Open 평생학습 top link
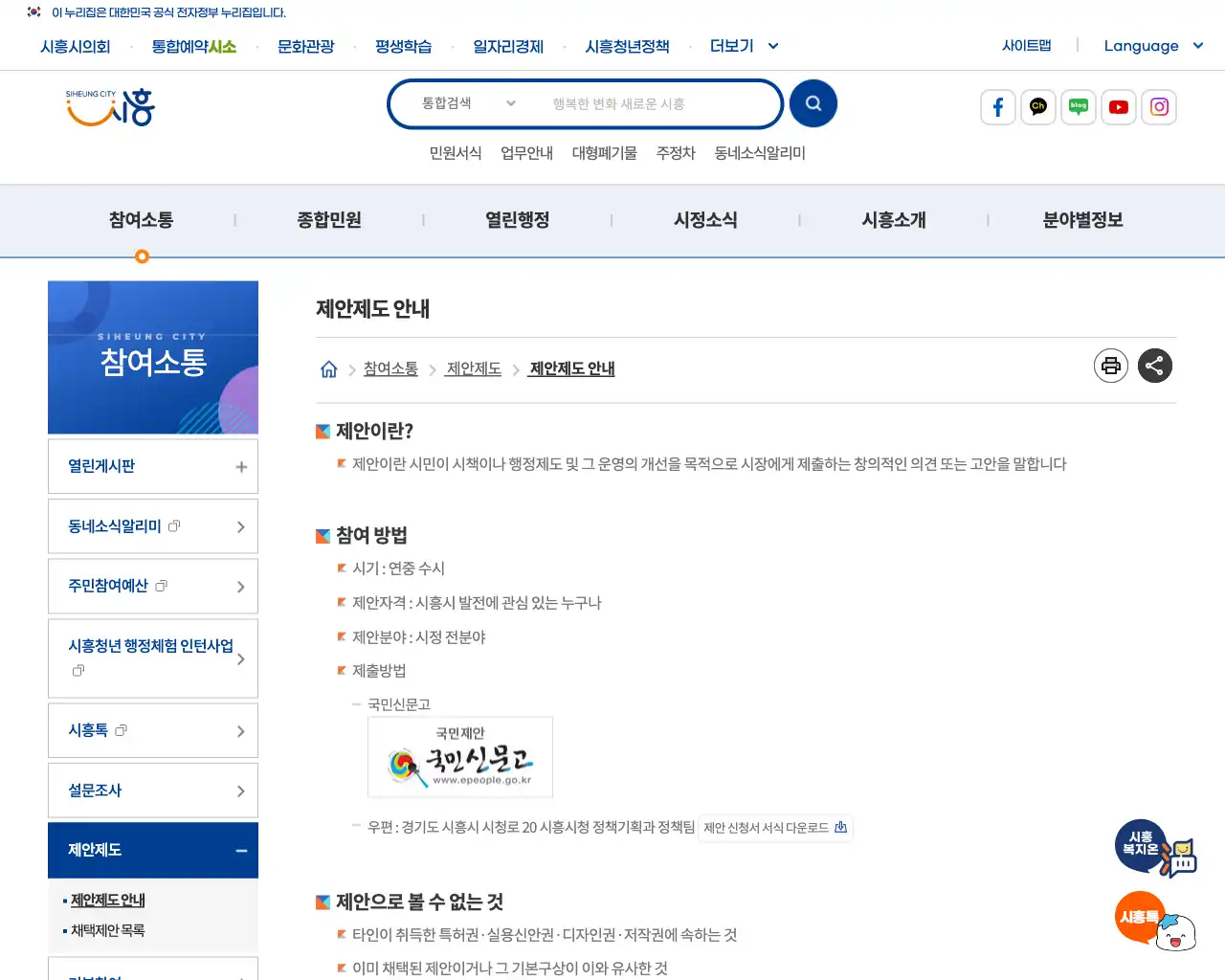Image resolution: width=1225 pixels, height=980 pixels. coord(403,46)
